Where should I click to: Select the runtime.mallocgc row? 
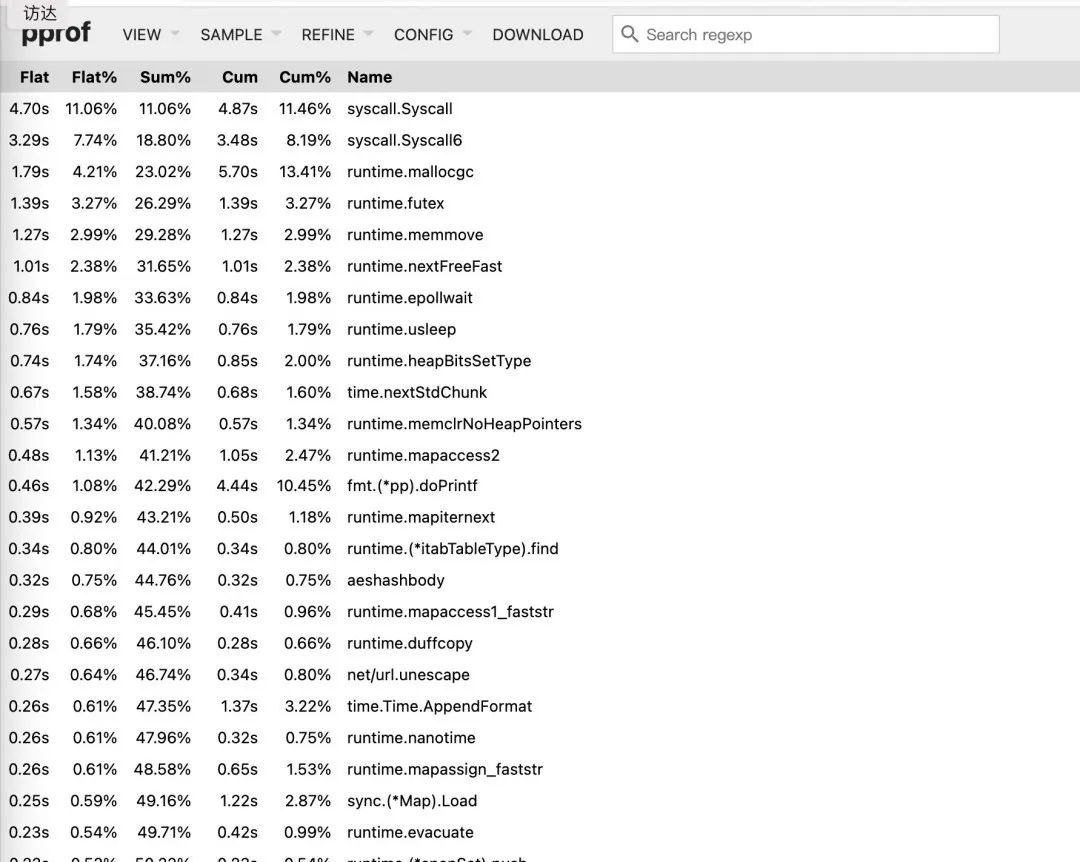point(410,172)
